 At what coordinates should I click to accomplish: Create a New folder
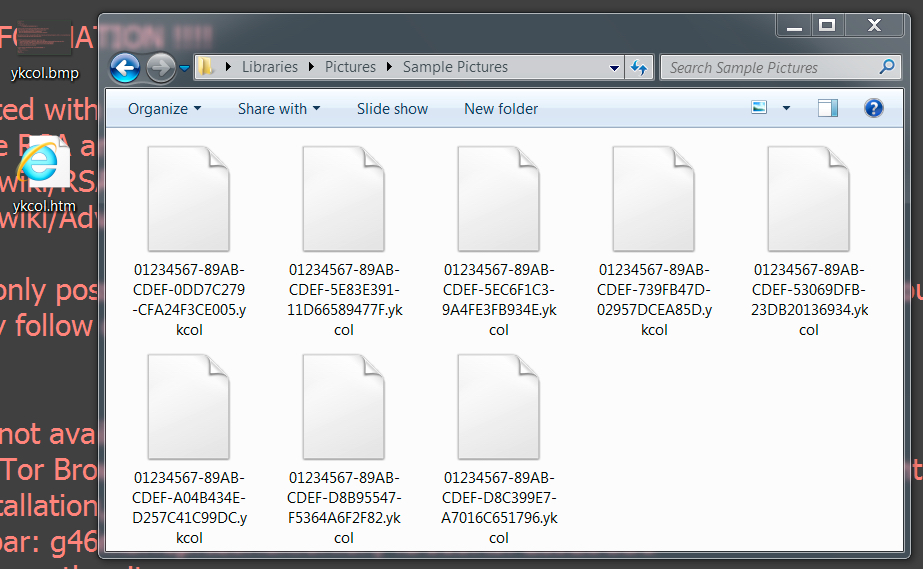pyautogui.click(x=501, y=109)
